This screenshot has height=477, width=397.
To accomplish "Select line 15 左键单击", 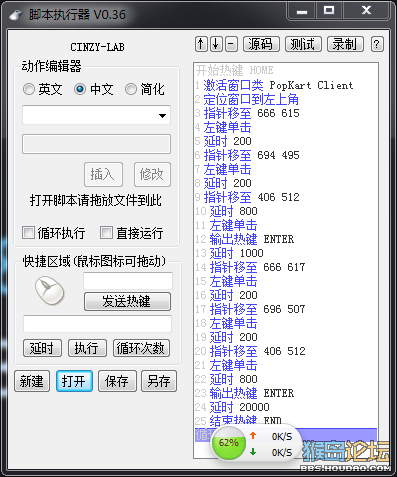I will [x=286, y=281].
